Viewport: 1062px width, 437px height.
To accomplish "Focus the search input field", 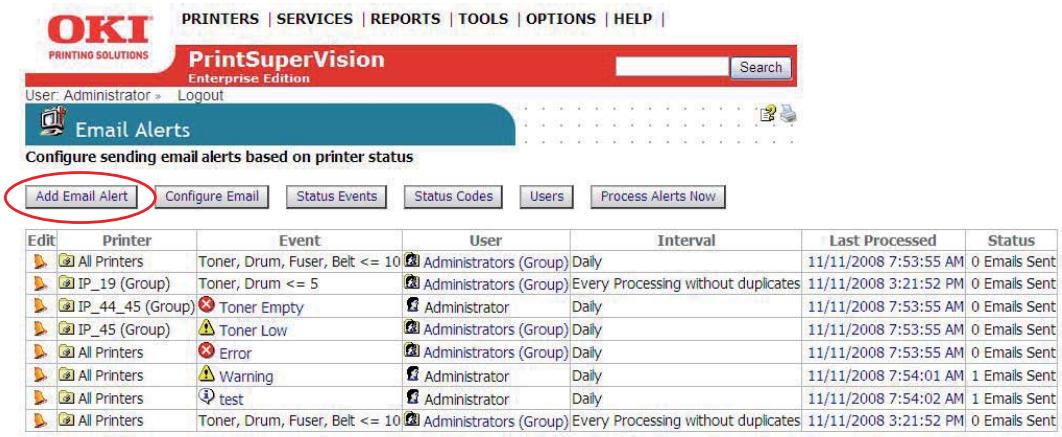I will tap(672, 67).
